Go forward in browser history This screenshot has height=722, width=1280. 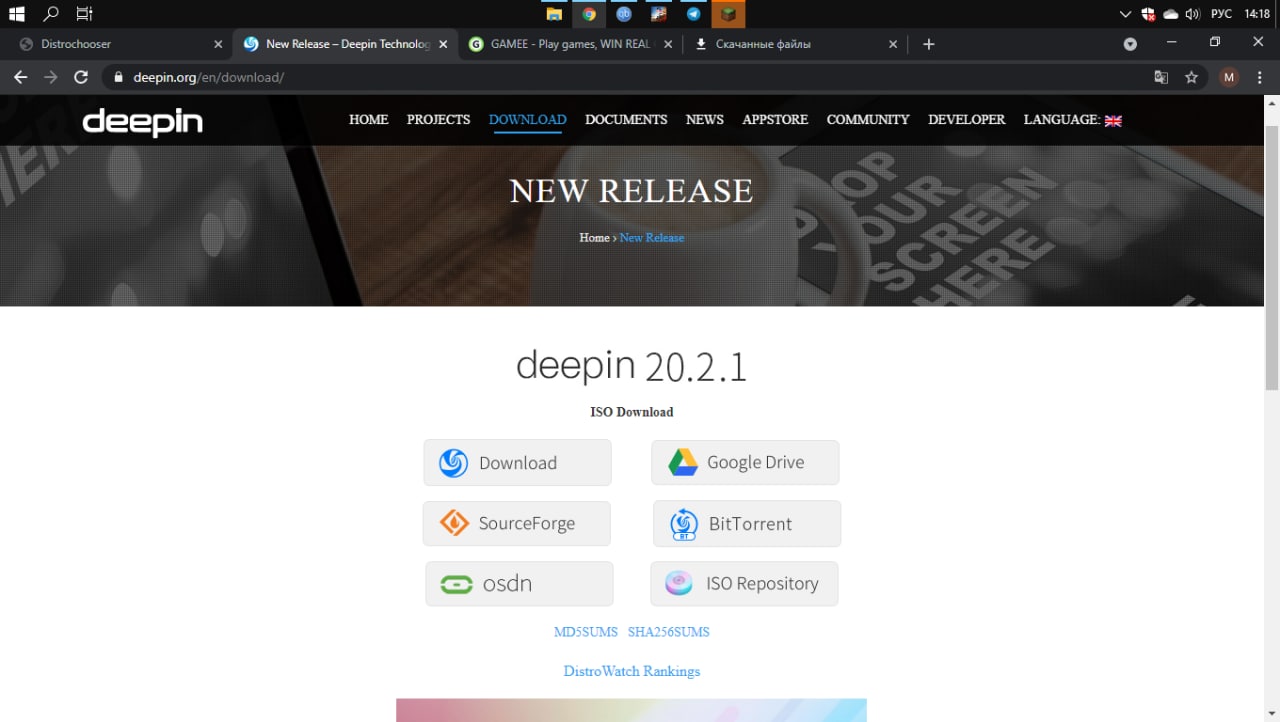[51, 77]
